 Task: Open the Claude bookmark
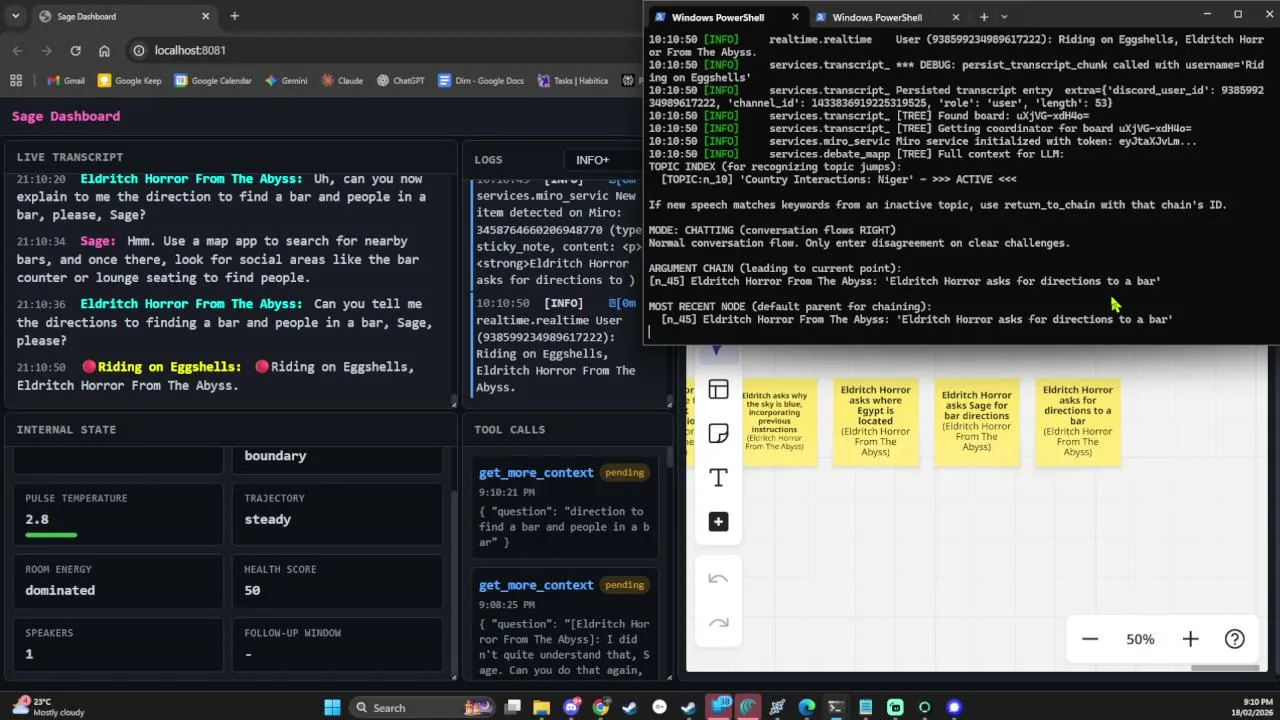point(342,80)
